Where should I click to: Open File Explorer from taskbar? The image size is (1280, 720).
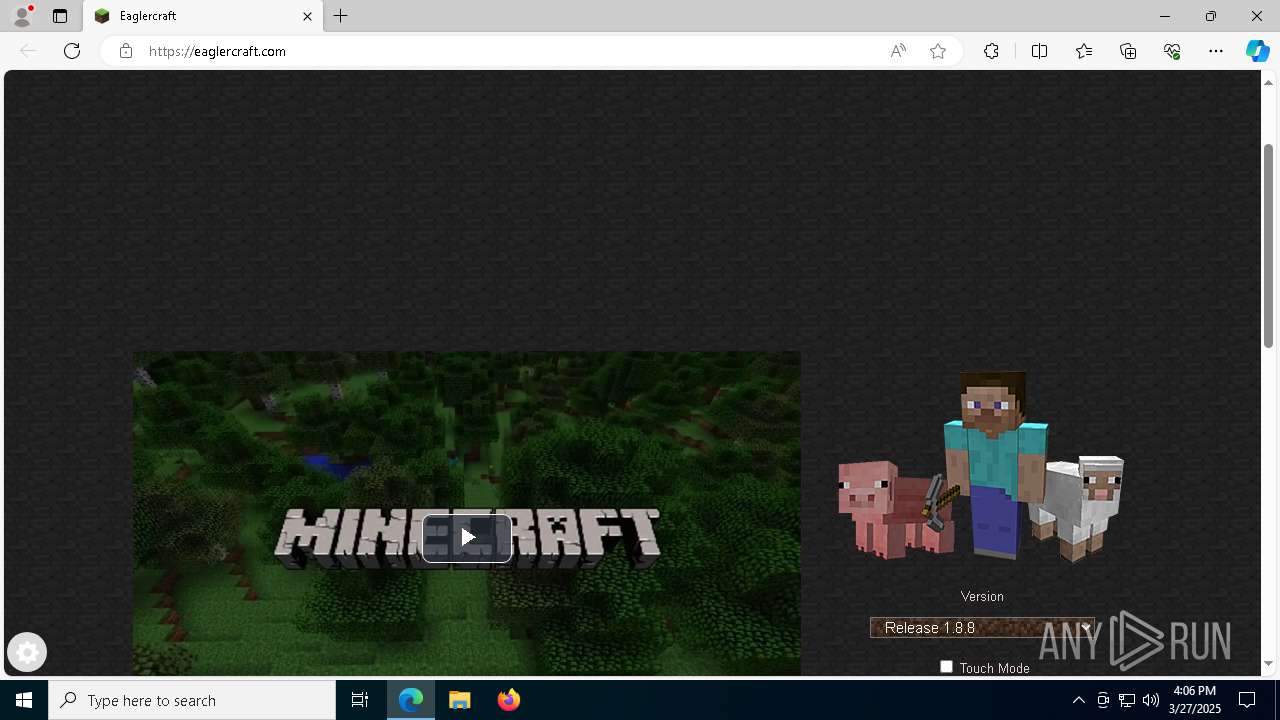coord(460,700)
